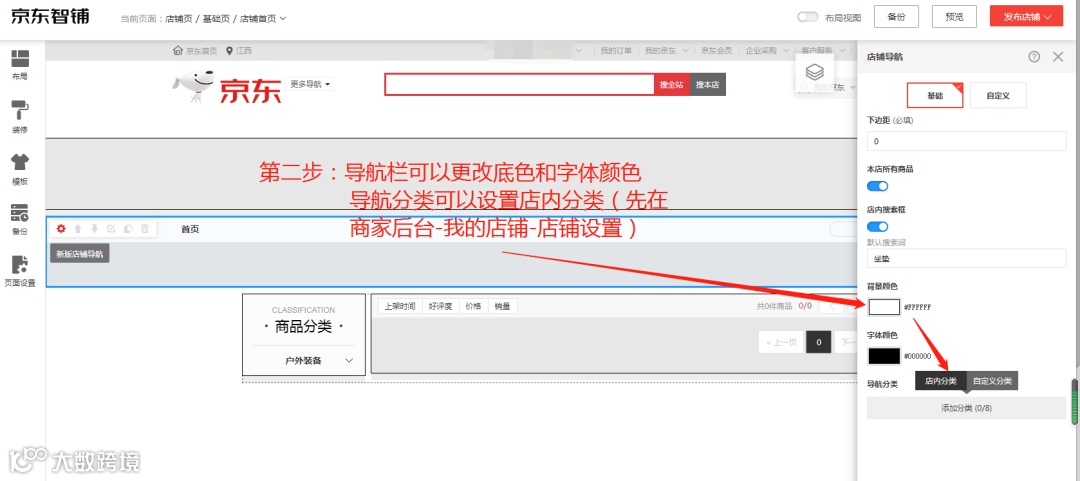The image size is (1080, 481).
Task: Switch to the 店内分类 tab
Action: (940, 380)
